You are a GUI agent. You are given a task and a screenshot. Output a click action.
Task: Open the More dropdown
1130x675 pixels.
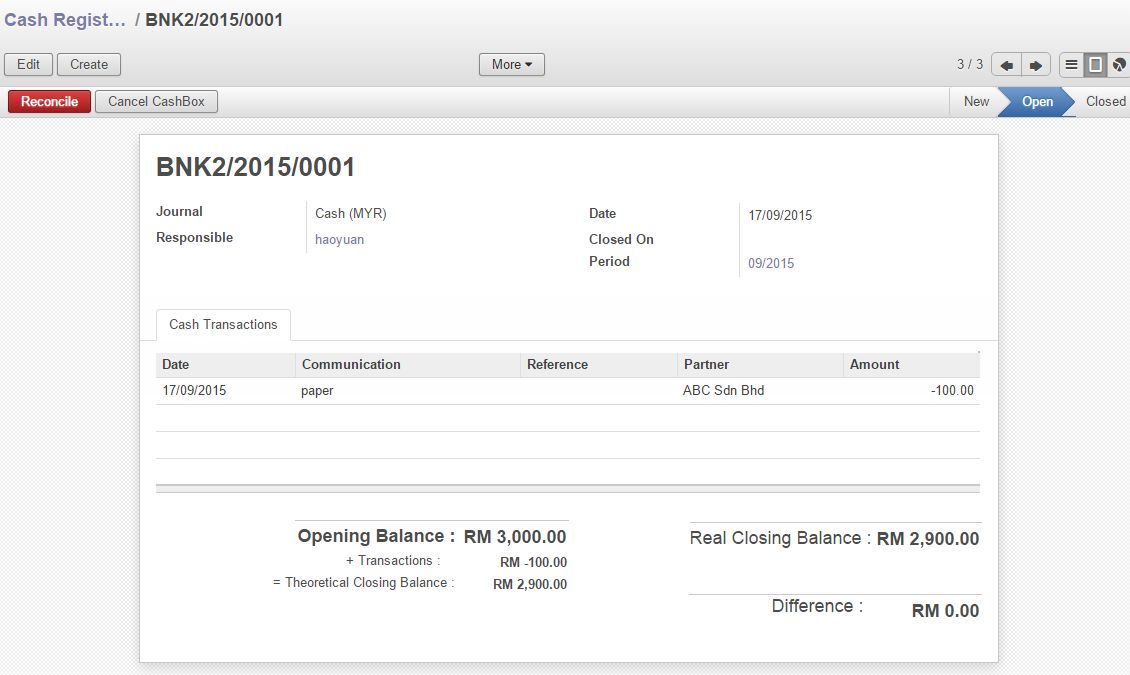point(511,64)
